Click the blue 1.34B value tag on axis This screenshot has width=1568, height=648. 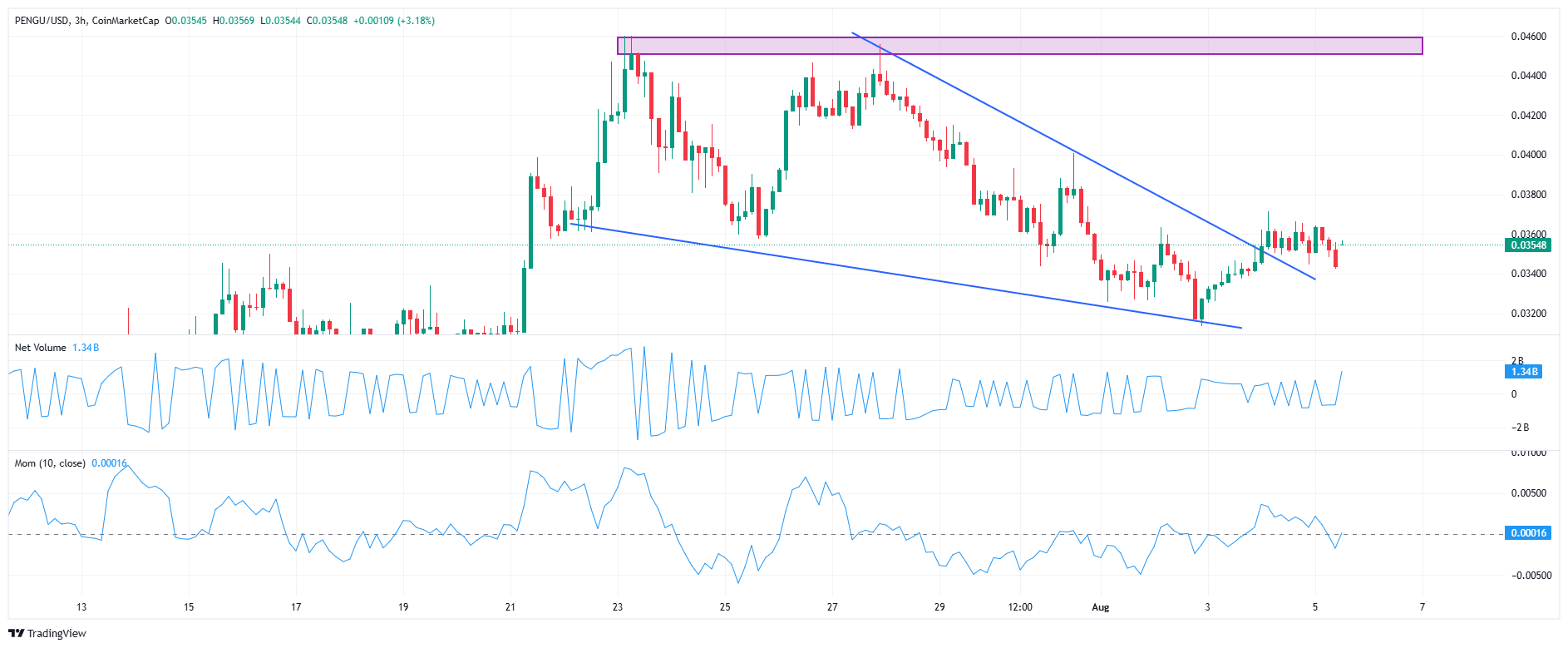1524,372
